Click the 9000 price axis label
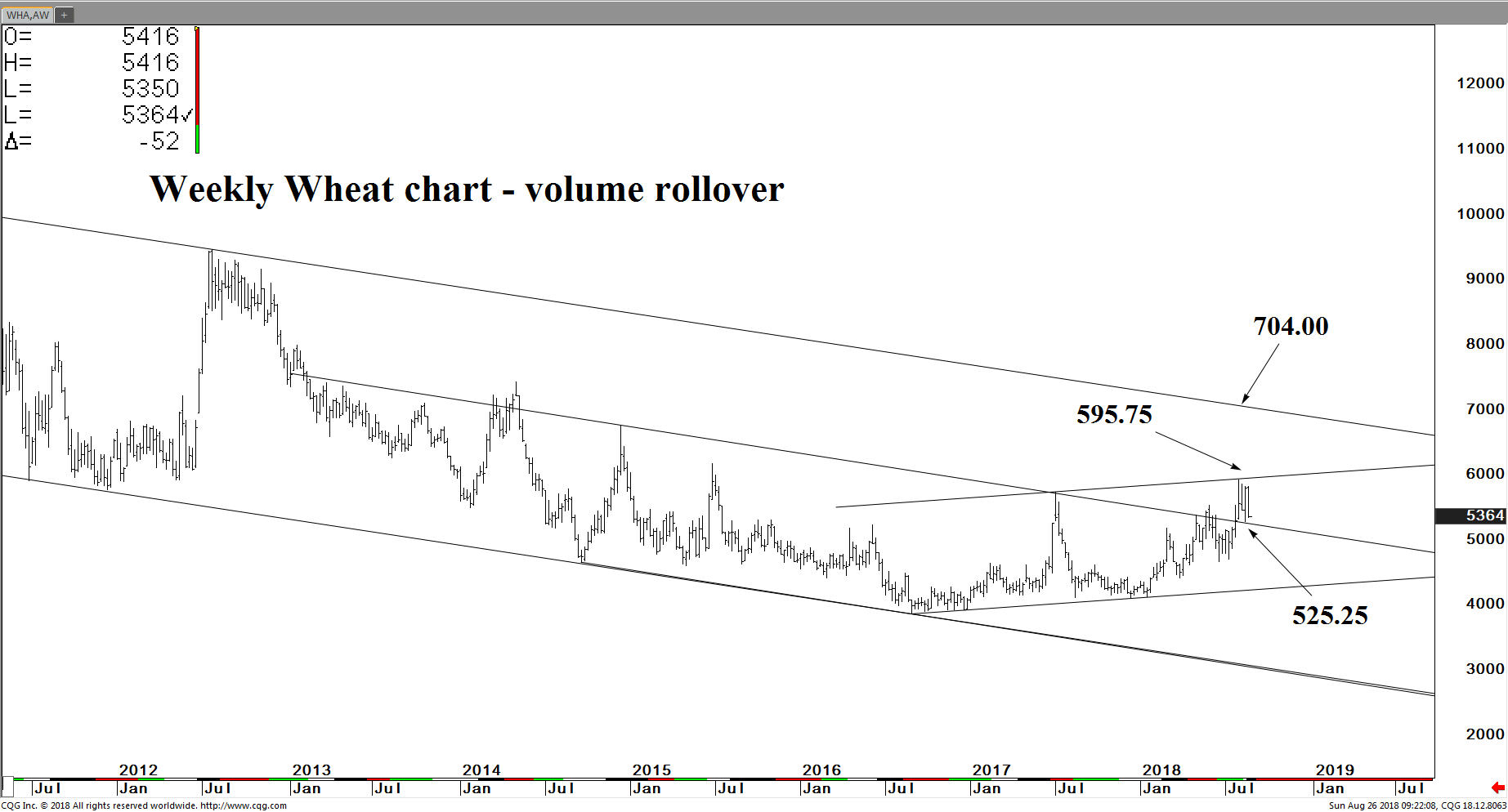Screen dimensions: 1508x812 pos(1485,279)
